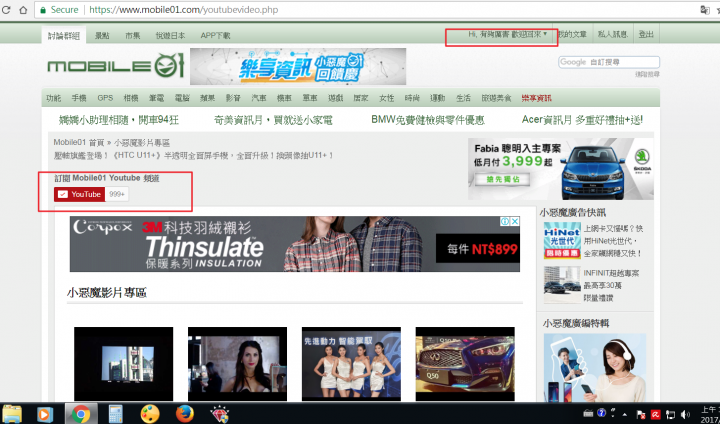Open the 單車 navigation menu
Screen dimensions: 720x424
coord(310,98)
